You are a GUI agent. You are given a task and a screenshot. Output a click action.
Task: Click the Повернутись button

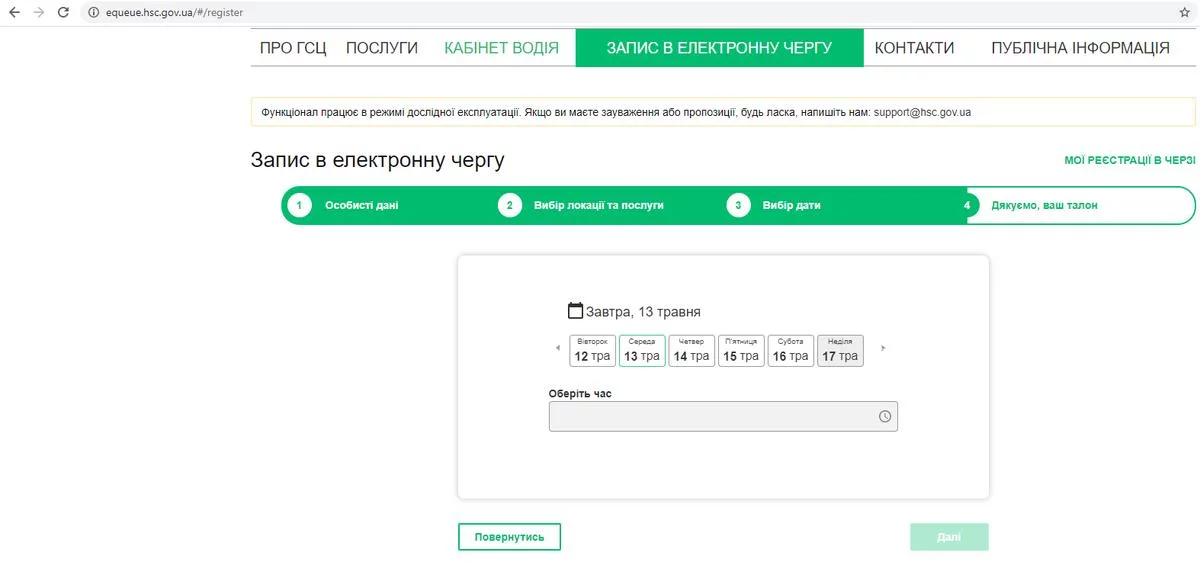pyautogui.click(x=510, y=537)
